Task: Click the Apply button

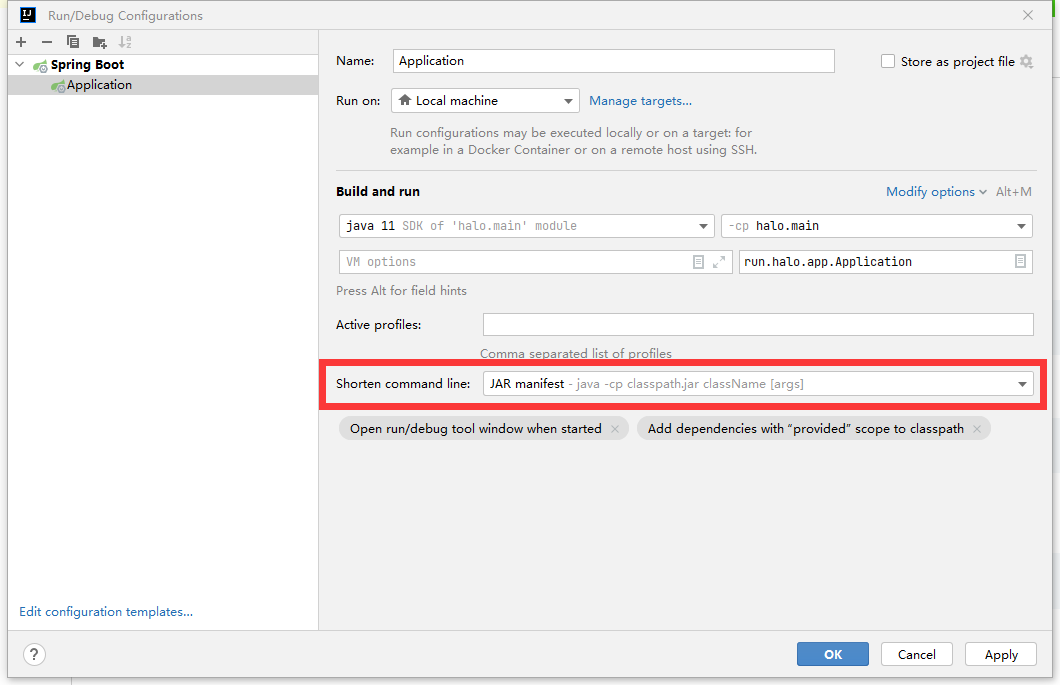Action: (x=1001, y=654)
